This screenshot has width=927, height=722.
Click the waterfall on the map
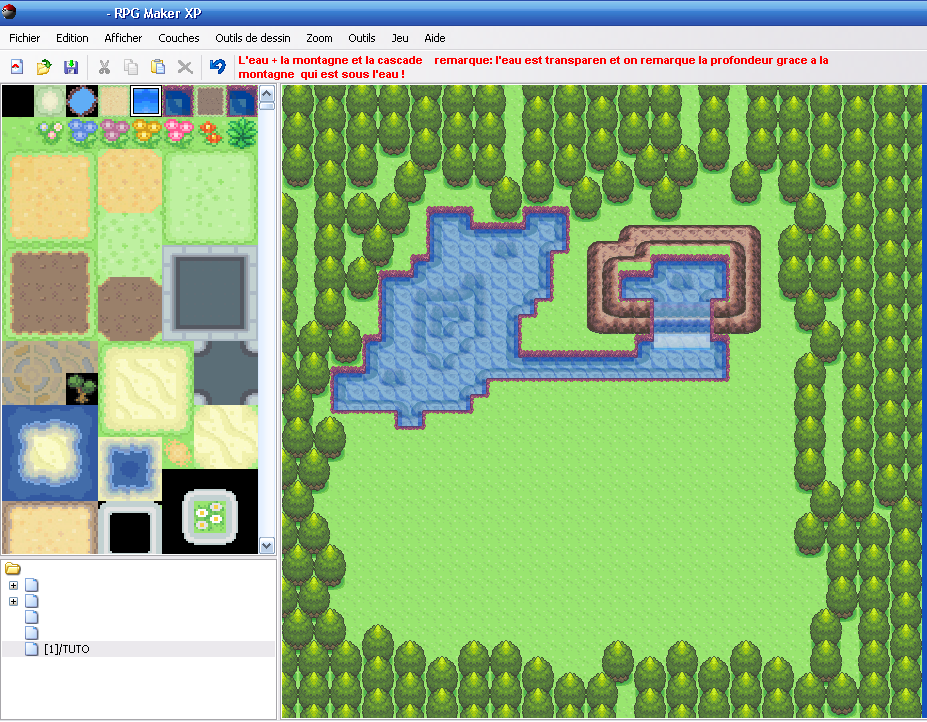(681, 325)
